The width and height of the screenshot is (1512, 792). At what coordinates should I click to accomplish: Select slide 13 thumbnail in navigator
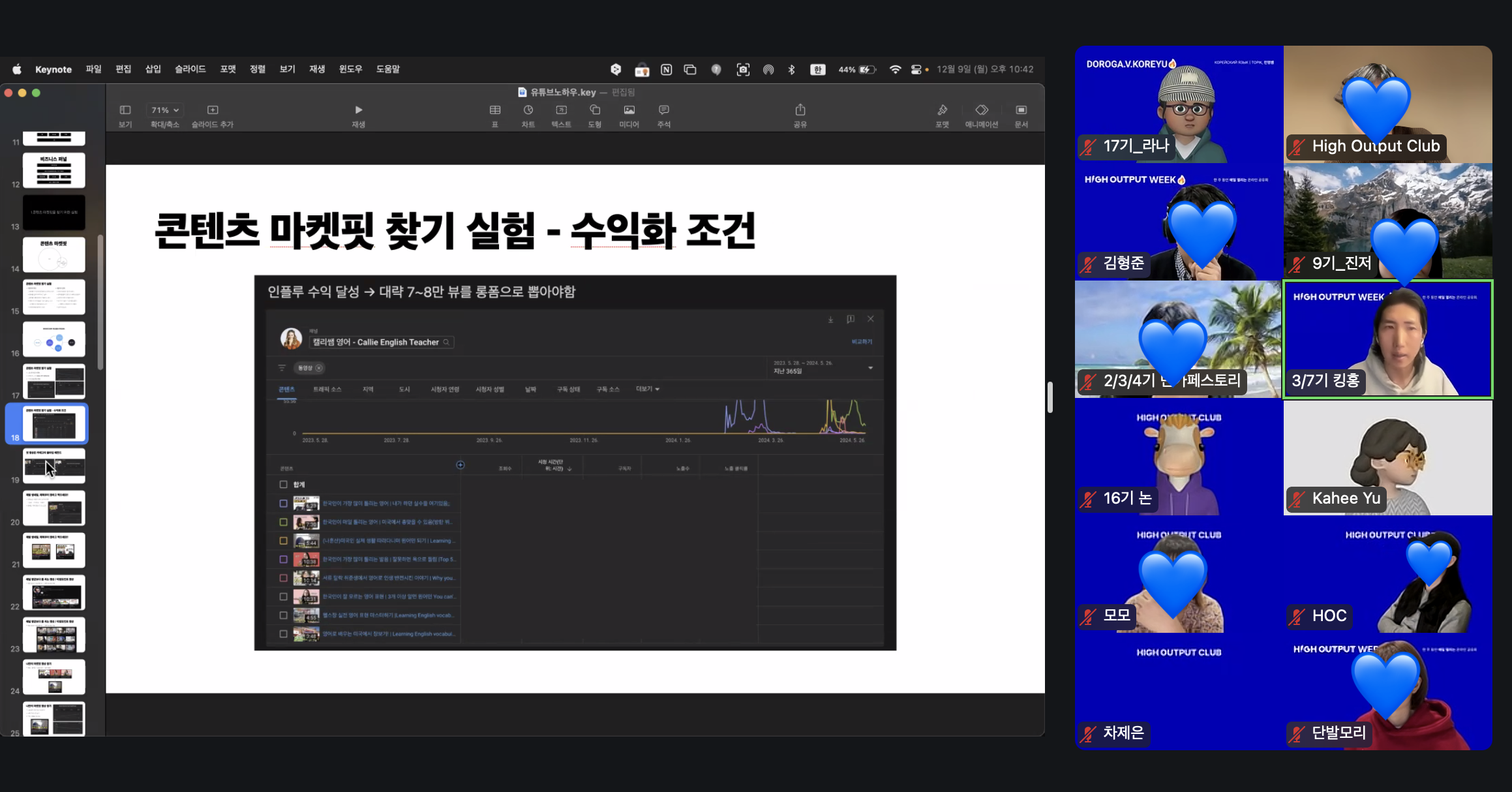coord(54,213)
